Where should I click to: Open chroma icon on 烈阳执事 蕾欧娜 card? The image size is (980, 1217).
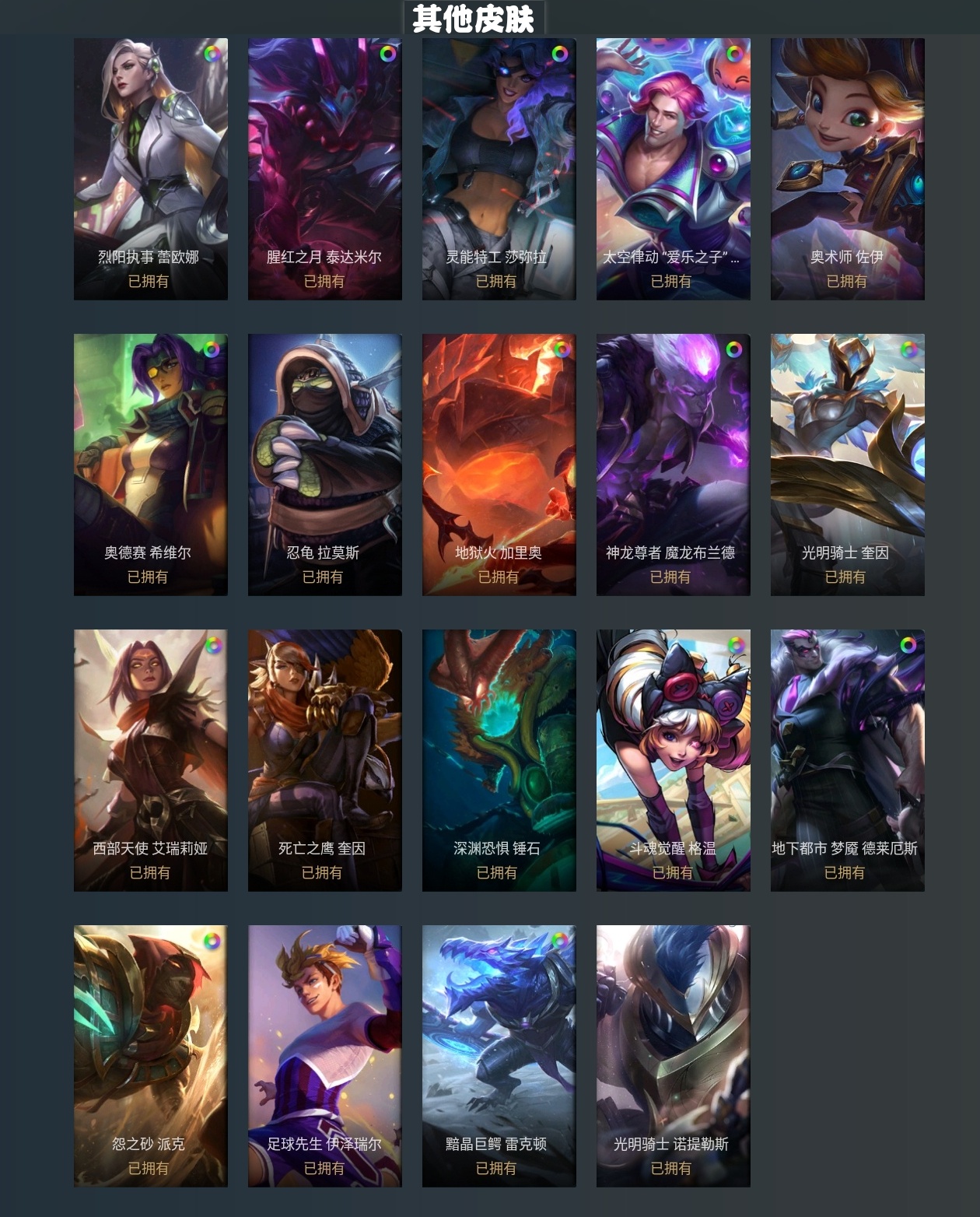(212, 54)
